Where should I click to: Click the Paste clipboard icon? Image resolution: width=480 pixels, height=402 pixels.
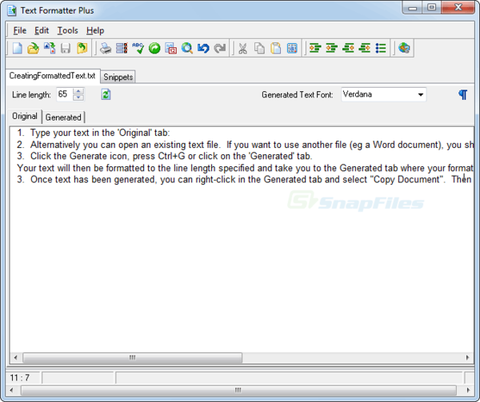pyautogui.click(x=275, y=48)
